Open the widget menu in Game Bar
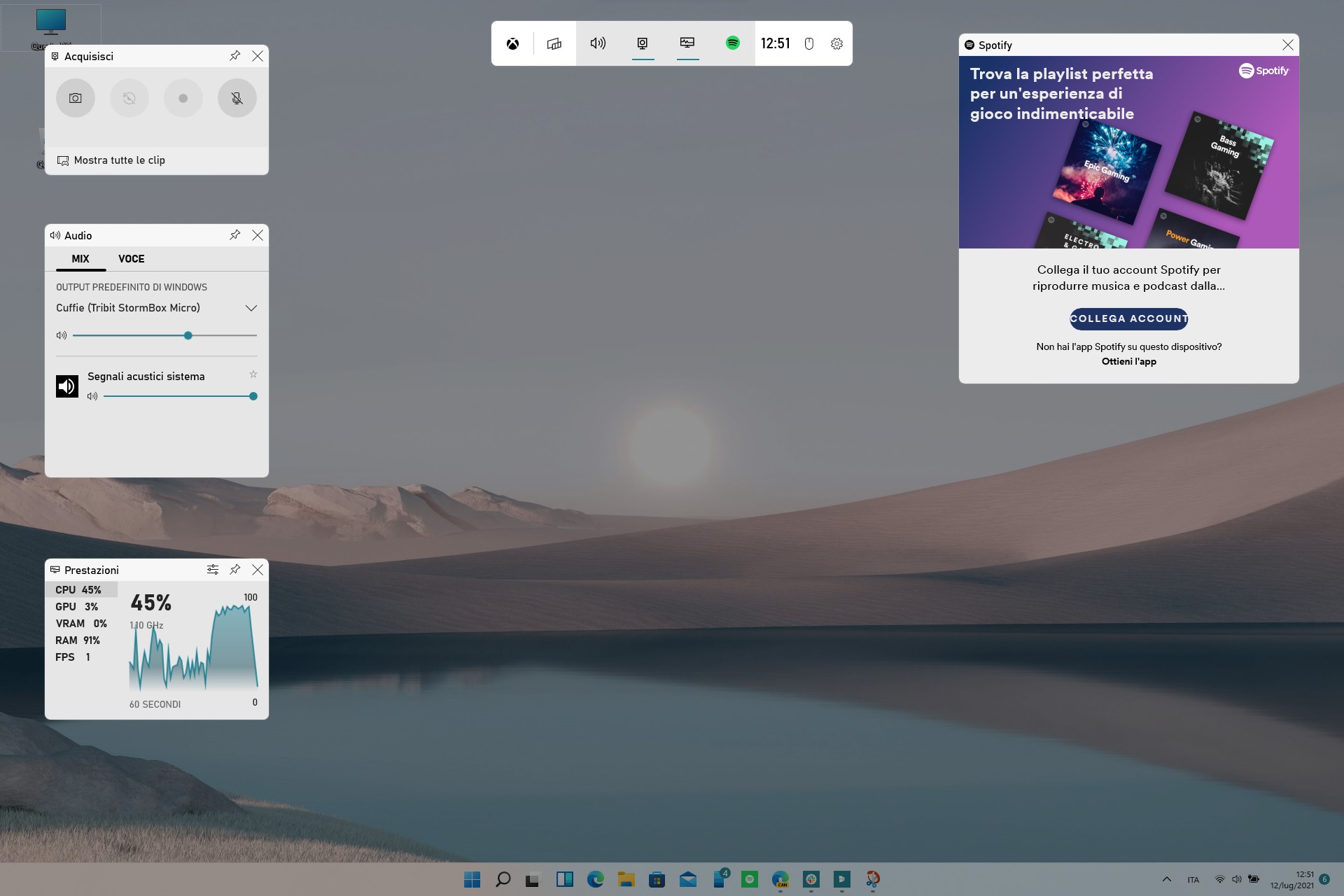The height and width of the screenshot is (896, 1344). pyautogui.click(x=554, y=43)
